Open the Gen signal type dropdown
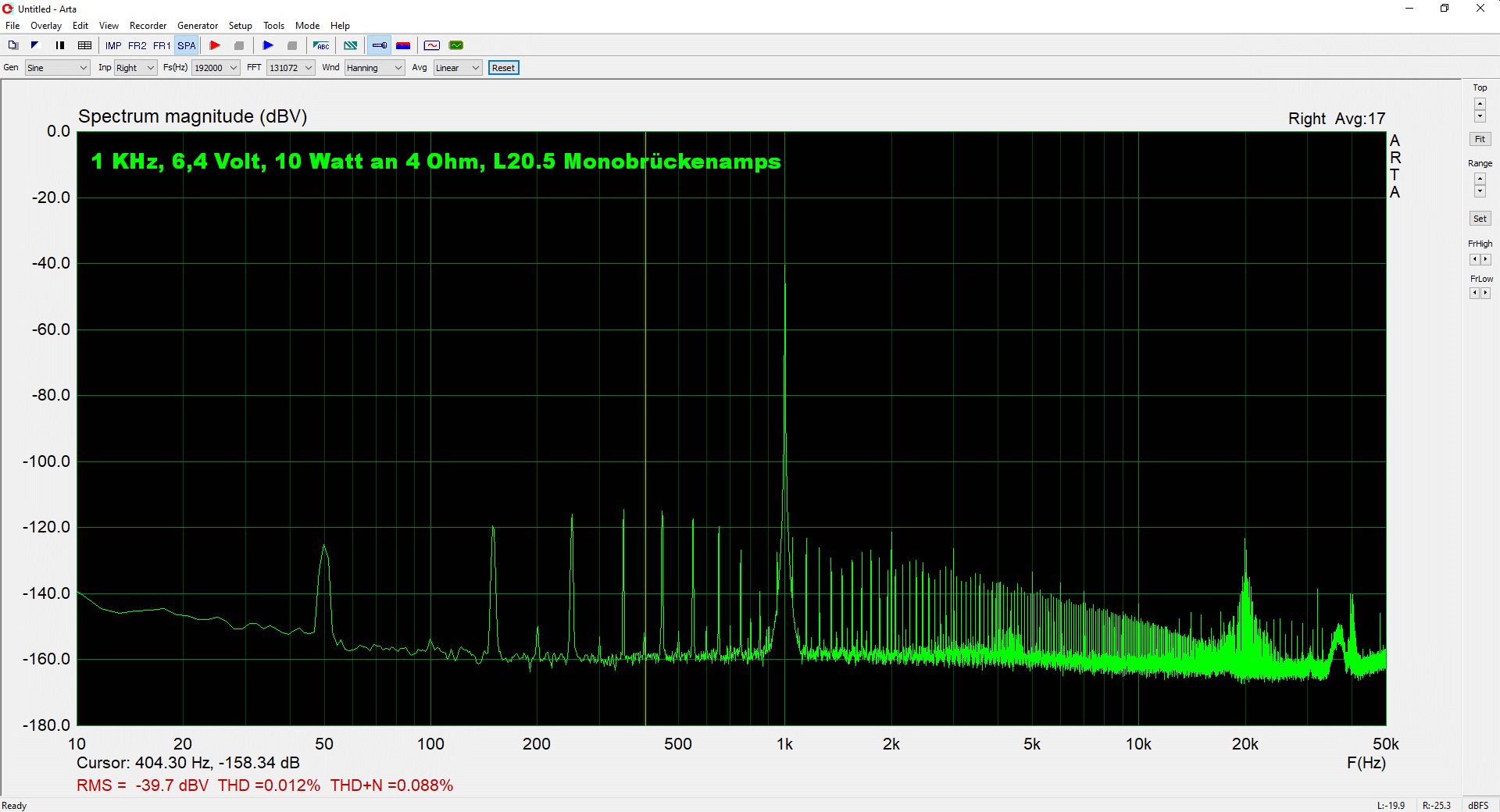The width and height of the screenshot is (1500, 812). click(x=58, y=68)
